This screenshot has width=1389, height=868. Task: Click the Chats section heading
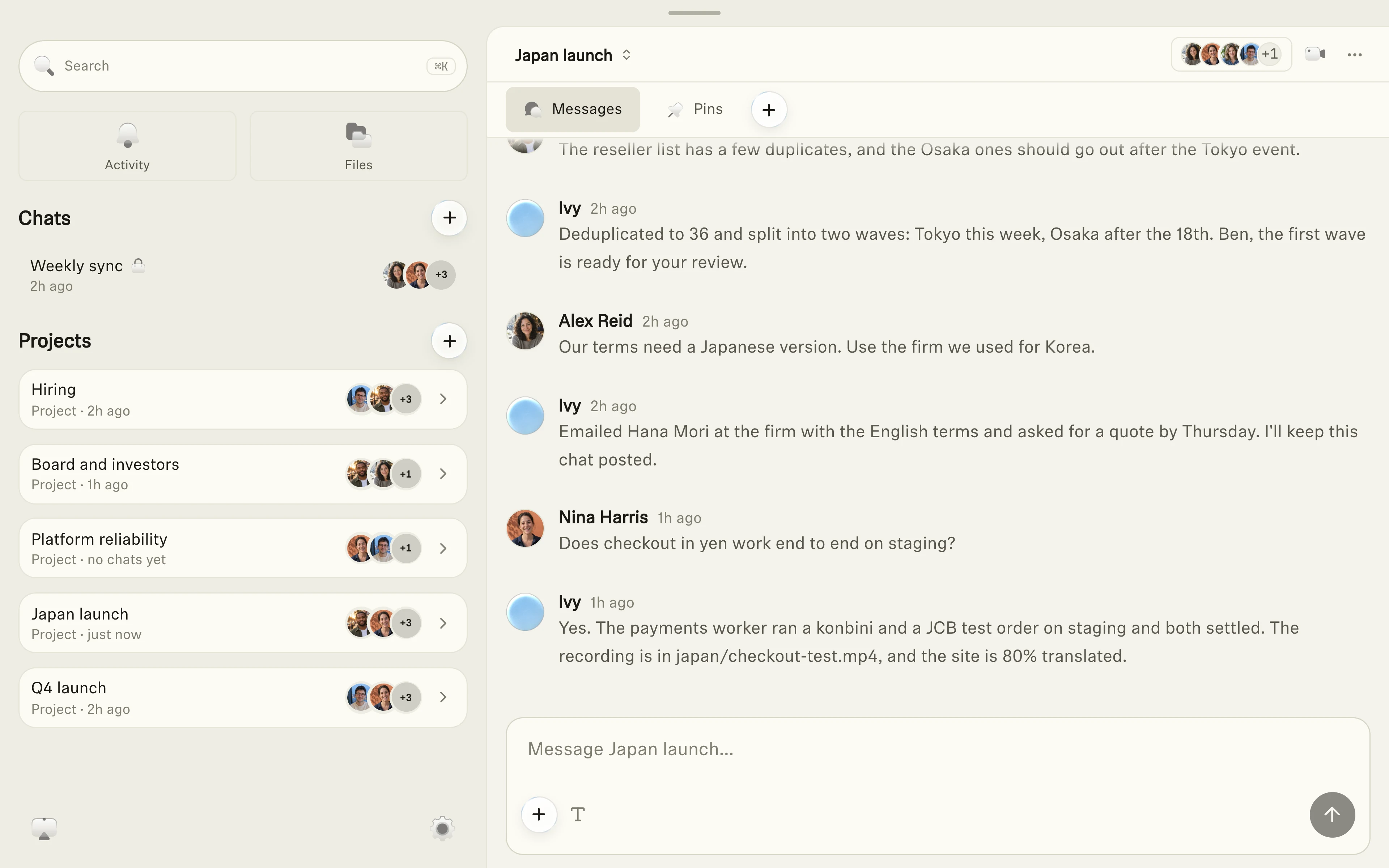click(x=44, y=218)
